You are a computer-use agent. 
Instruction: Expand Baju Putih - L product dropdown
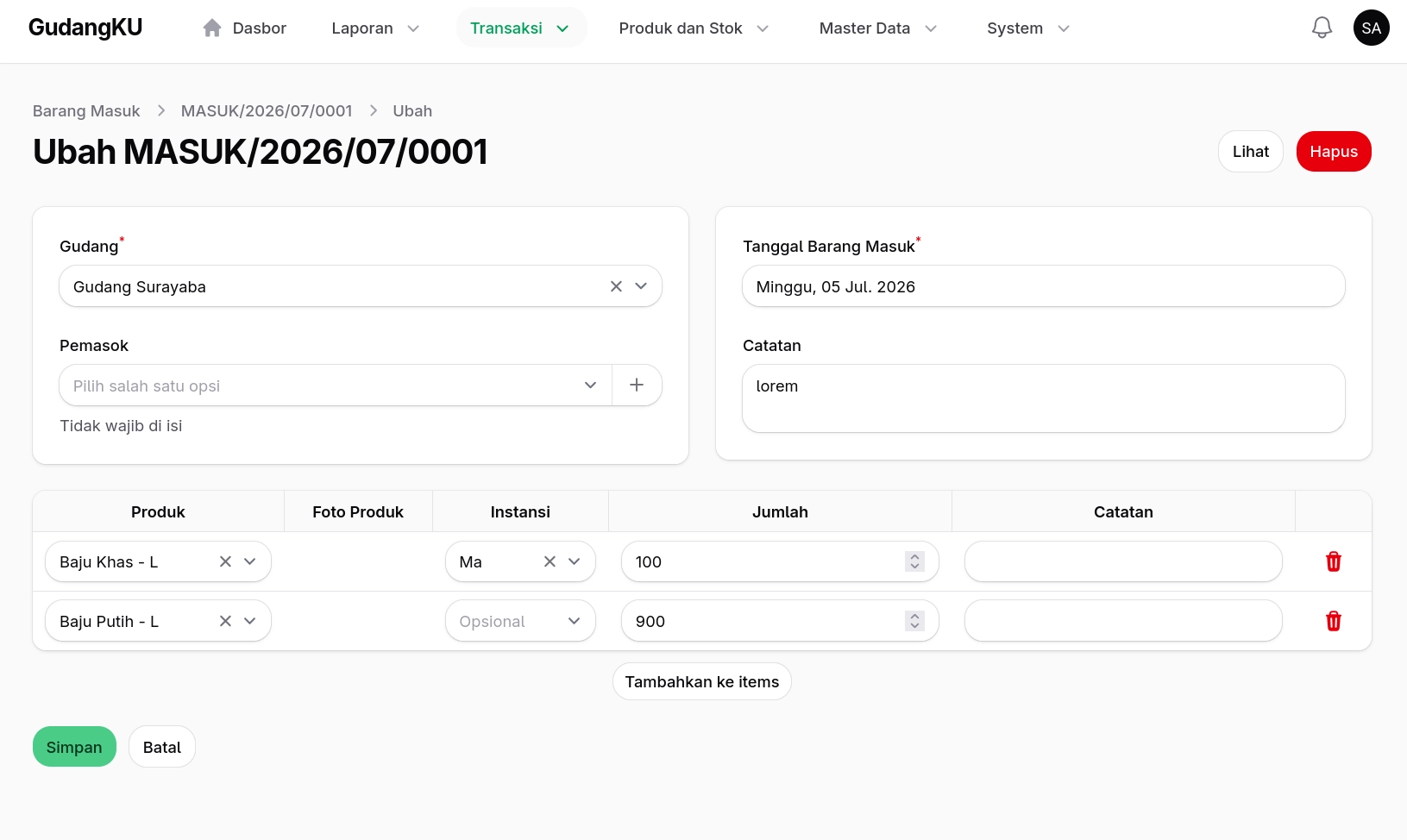(250, 621)
